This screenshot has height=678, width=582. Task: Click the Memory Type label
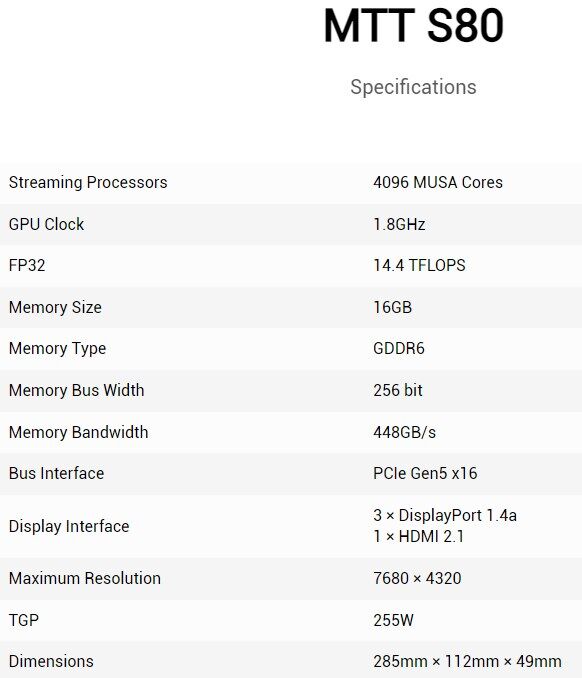point(57,349)
